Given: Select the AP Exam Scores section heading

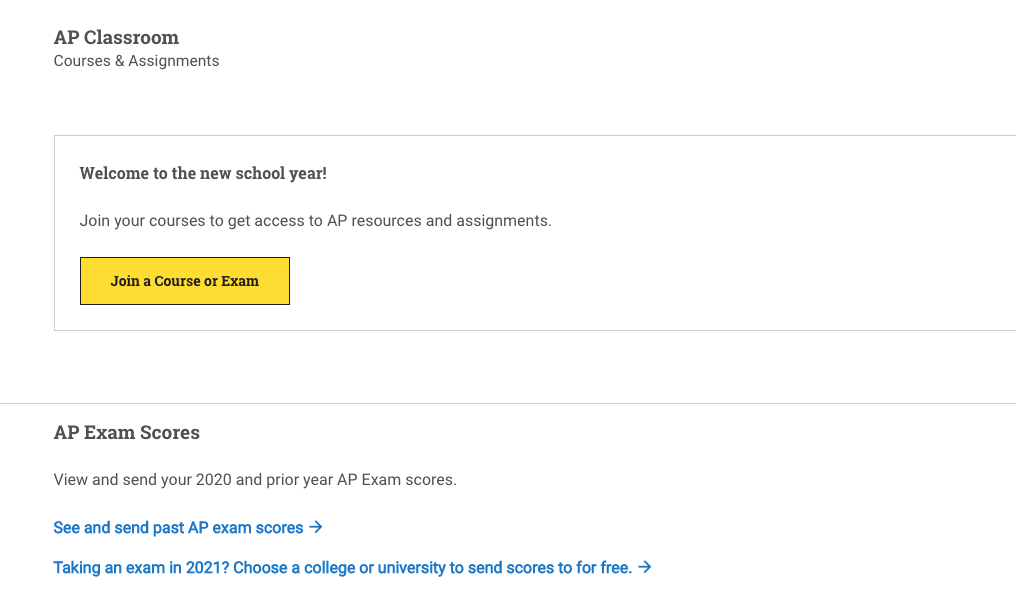Looking at the screenshot, I should pyautogui.click(x=127, y=433).
